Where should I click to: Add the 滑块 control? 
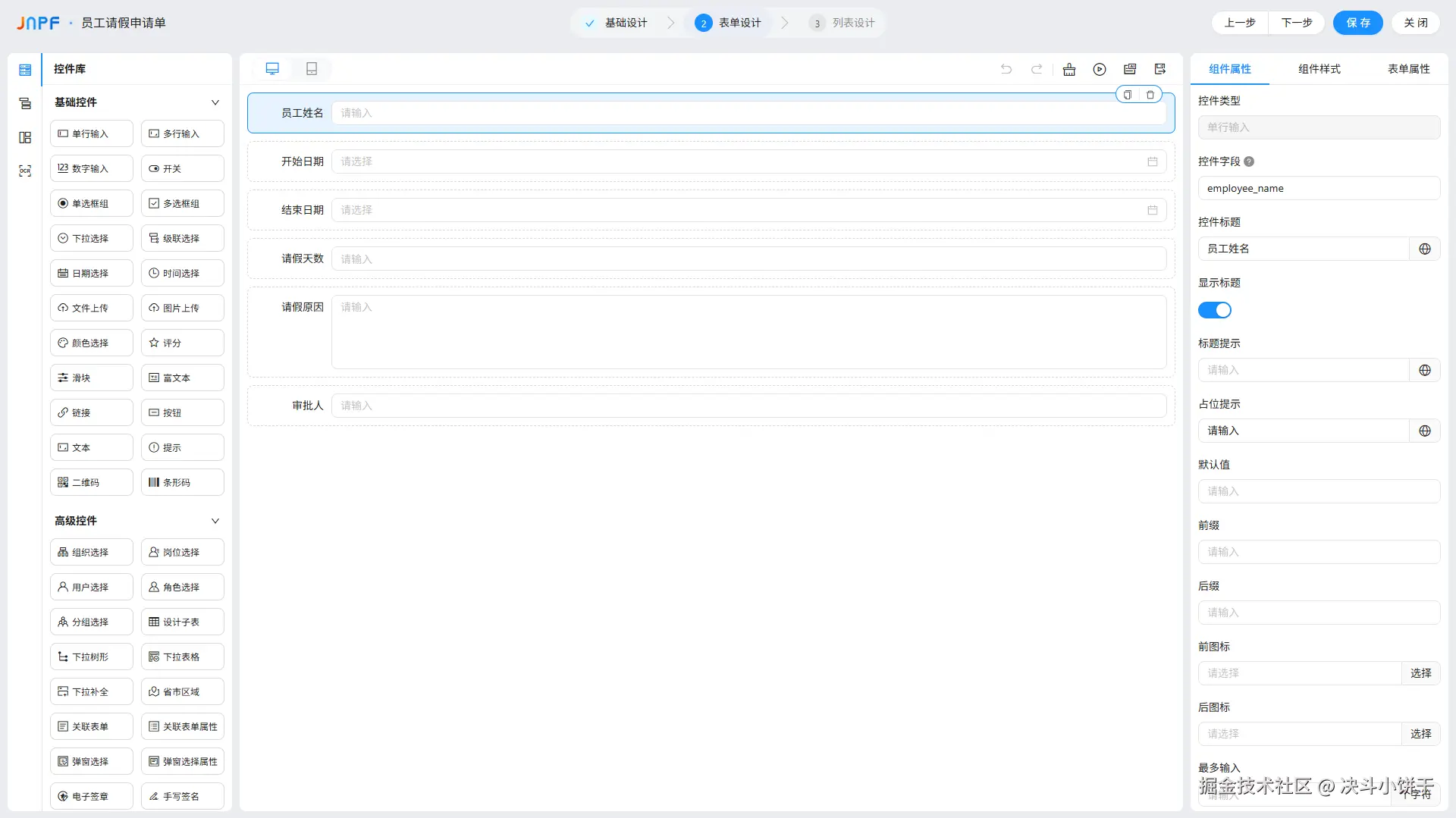click(x=92, y=378)
